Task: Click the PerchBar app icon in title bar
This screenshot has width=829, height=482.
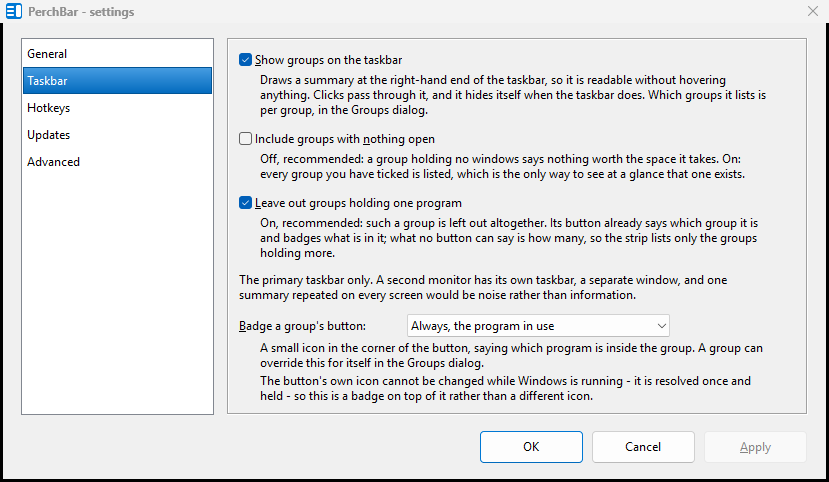Action: click(14, 11)
